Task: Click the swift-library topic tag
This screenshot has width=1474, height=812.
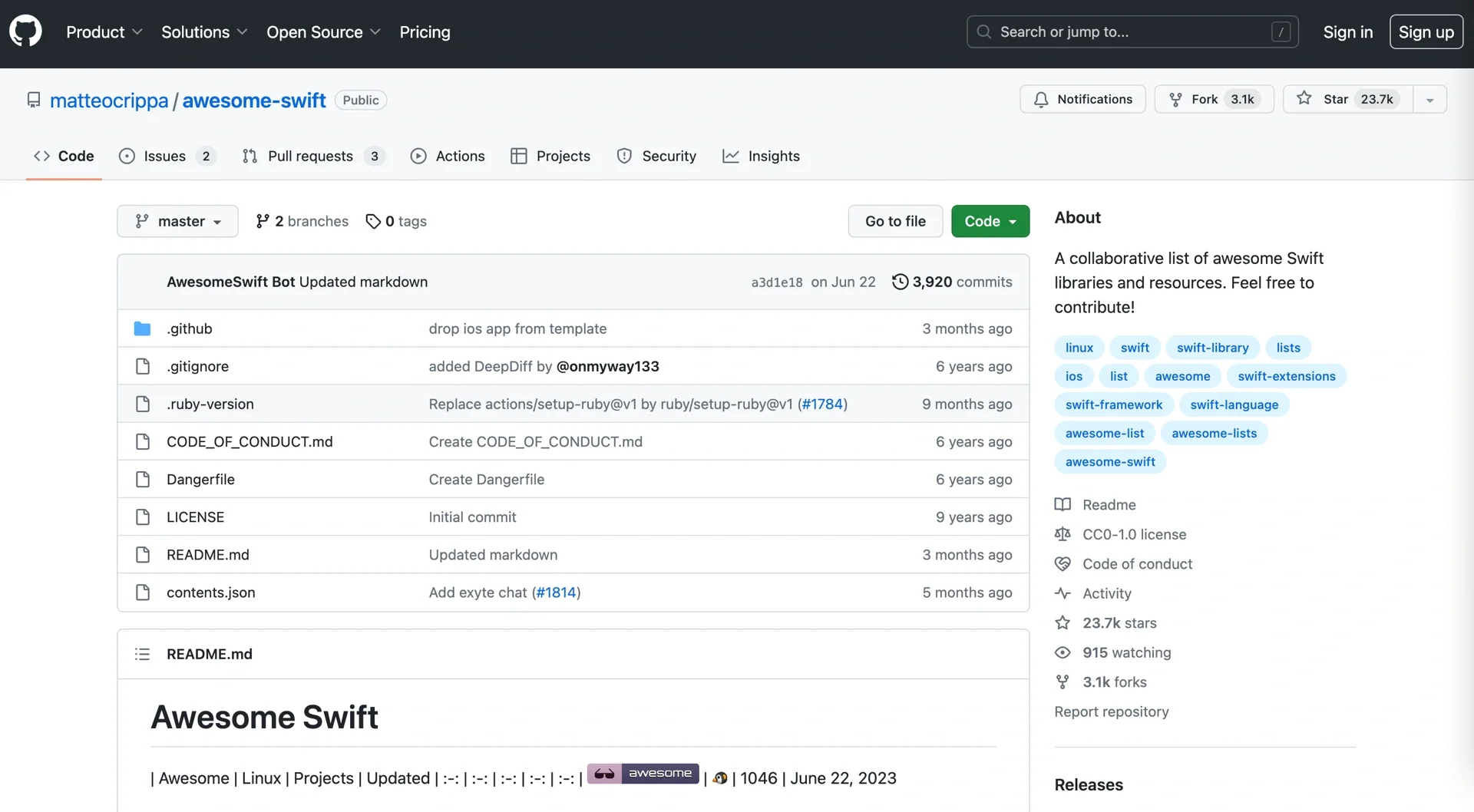Action: pyautogui.click(x=1212, y=348)
